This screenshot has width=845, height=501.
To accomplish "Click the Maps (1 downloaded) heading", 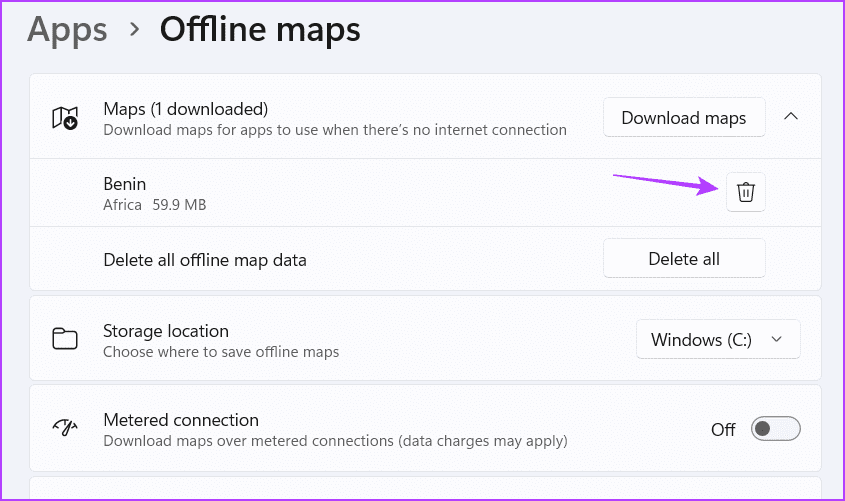I will (185, 109).
